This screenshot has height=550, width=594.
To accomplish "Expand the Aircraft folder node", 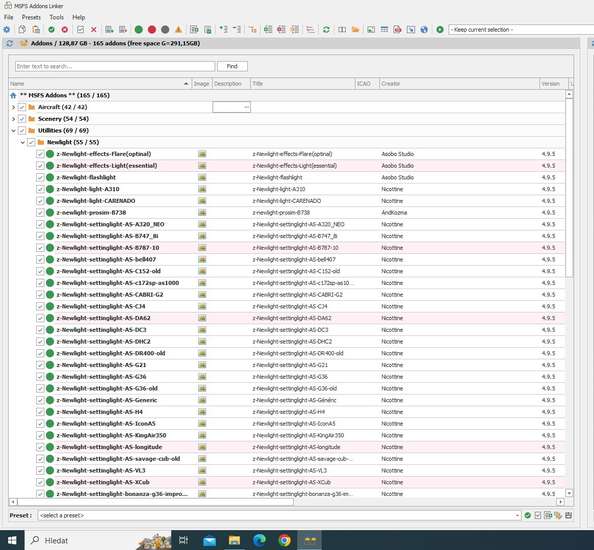I will coord(13,107).
